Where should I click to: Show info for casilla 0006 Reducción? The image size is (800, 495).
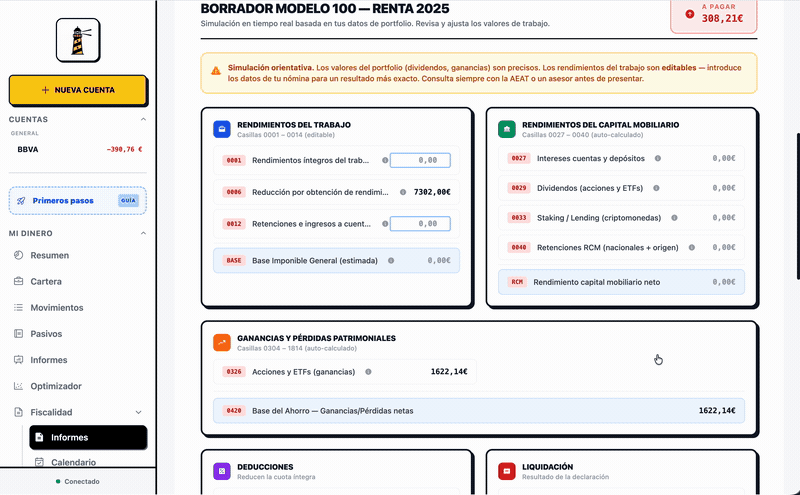[x=403, y=192]
